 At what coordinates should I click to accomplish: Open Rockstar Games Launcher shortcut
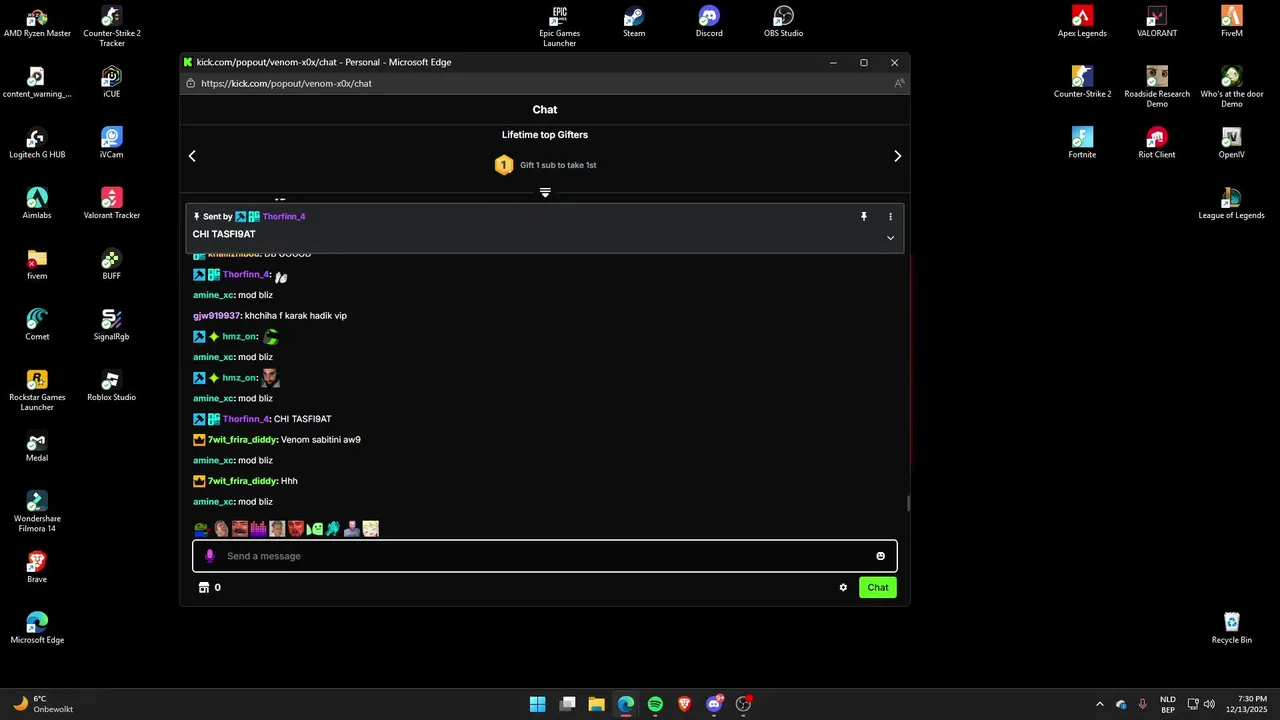37,391
